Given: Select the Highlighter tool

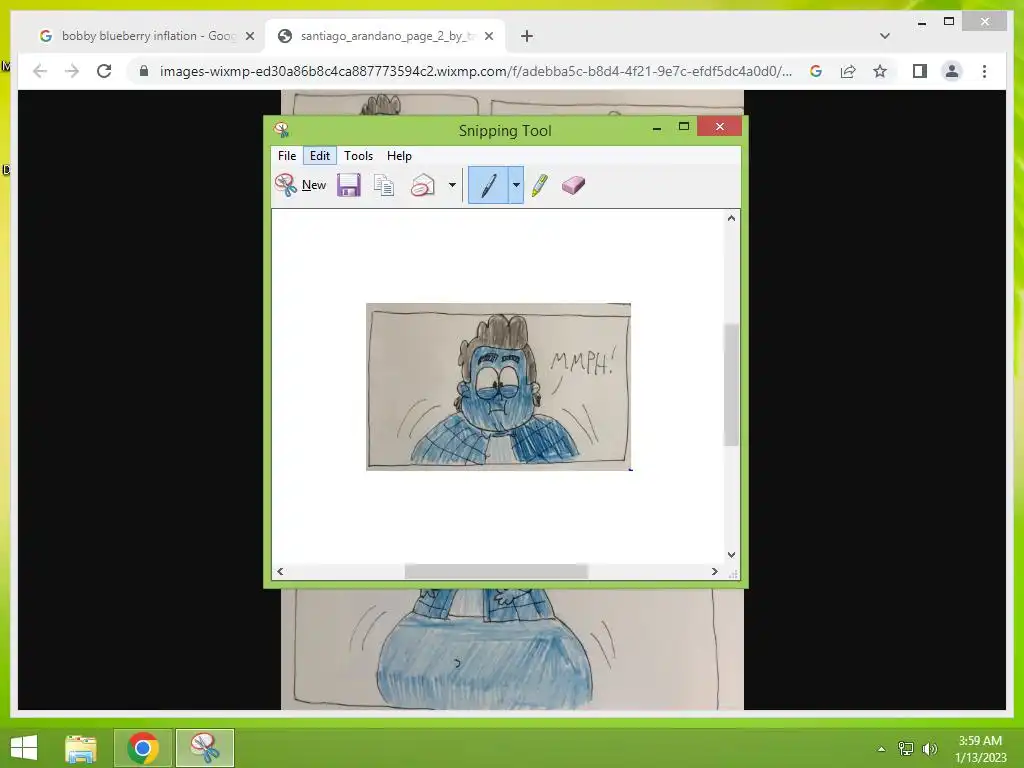Looking at the screenshot, I should click(539, 185).
